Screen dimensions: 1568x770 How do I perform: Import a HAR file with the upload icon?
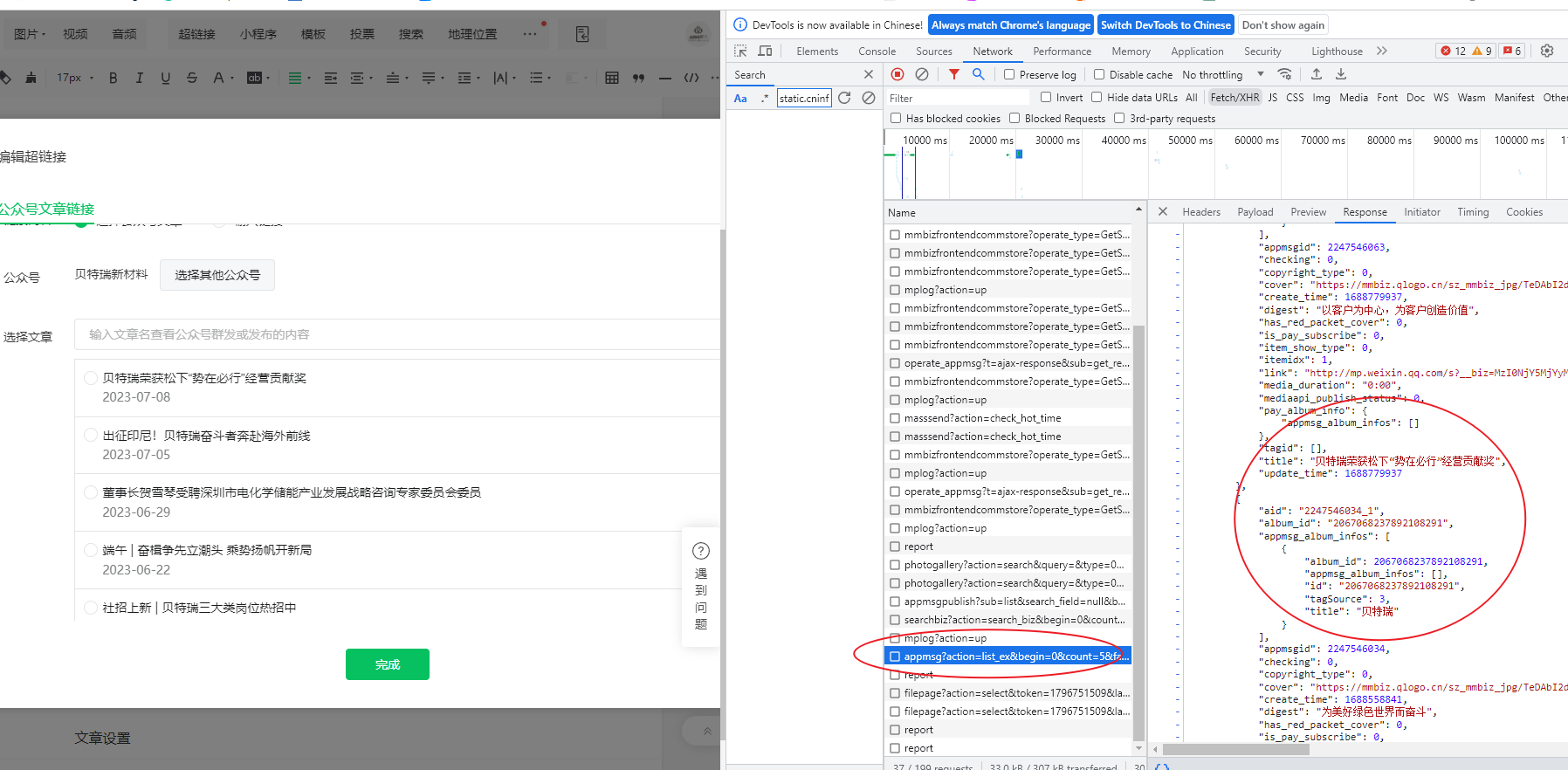click(1317, 74)
